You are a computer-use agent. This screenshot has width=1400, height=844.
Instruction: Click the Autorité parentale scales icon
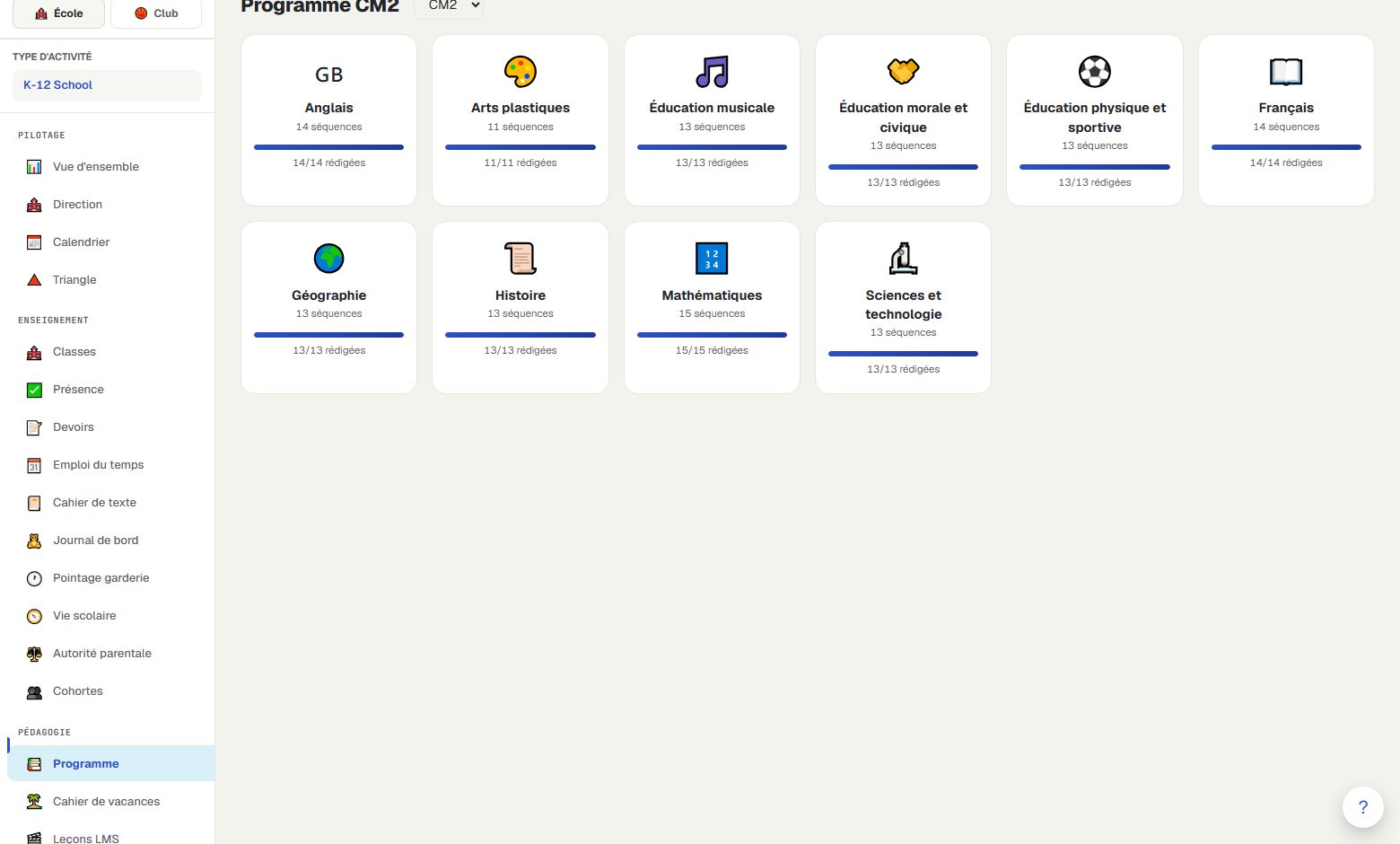(34, 654)
